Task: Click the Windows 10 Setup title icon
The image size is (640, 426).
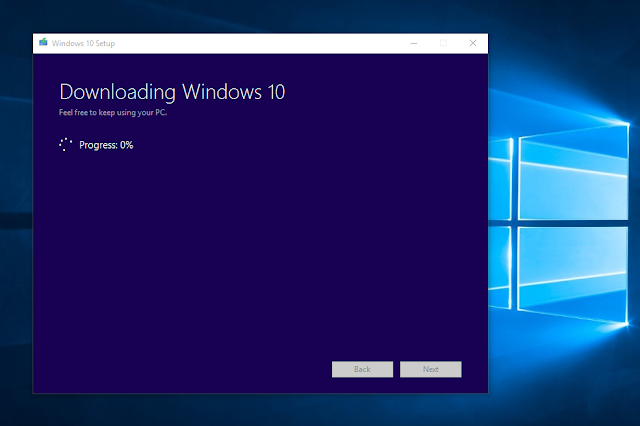Action: 43,42
